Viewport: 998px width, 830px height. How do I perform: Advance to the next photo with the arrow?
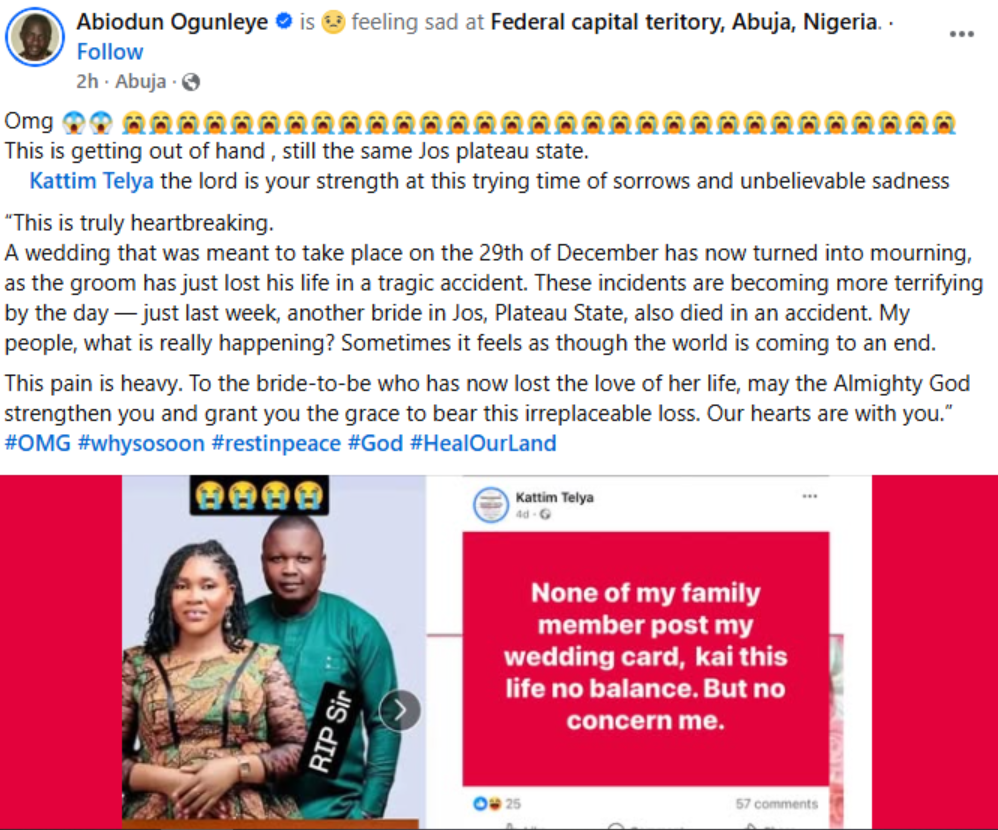[400, 710]
